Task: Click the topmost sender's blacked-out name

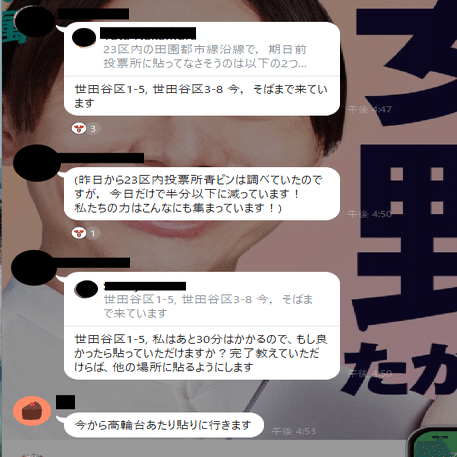Action: tap(93, 14)
